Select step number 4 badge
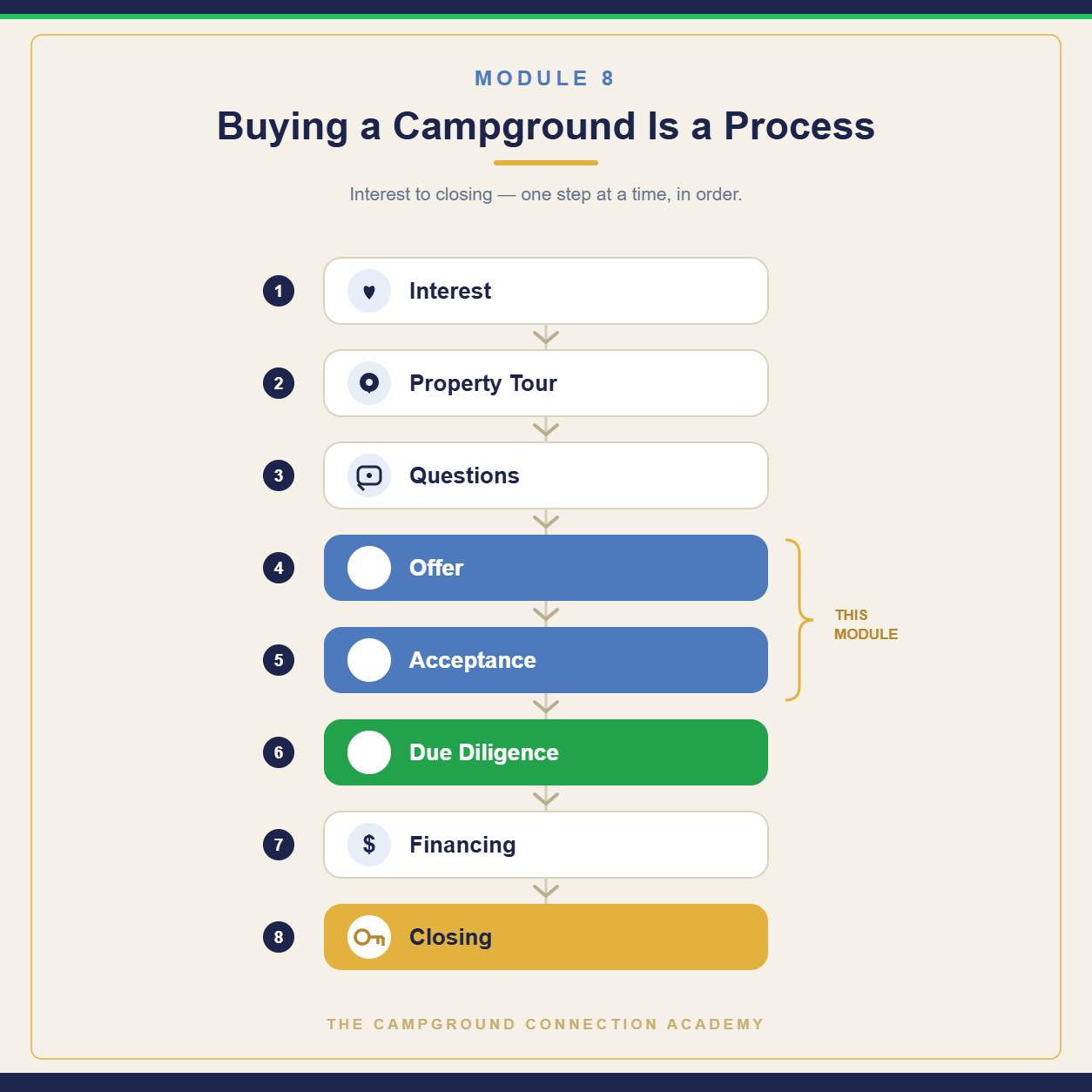Viewport: 1092px width, 1092px height. (x=279, y=568)
